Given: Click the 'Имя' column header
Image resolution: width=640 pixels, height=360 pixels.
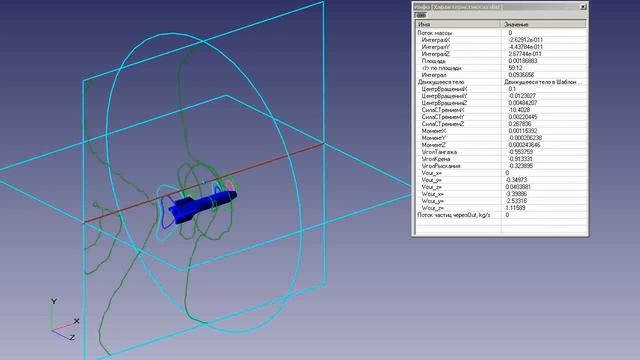Looking at the screenshot, I should click(x=458, y=24).
